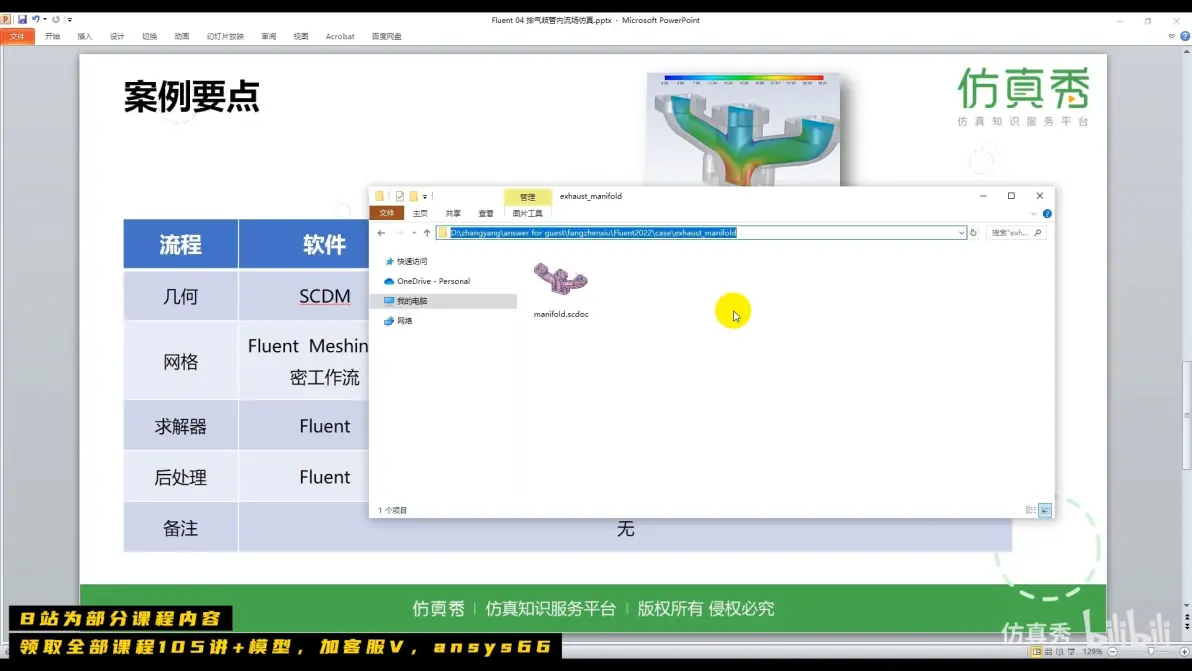Open the Explorer 查看 tab
This screenshot has width=1192, height=671.
point(486,214)
